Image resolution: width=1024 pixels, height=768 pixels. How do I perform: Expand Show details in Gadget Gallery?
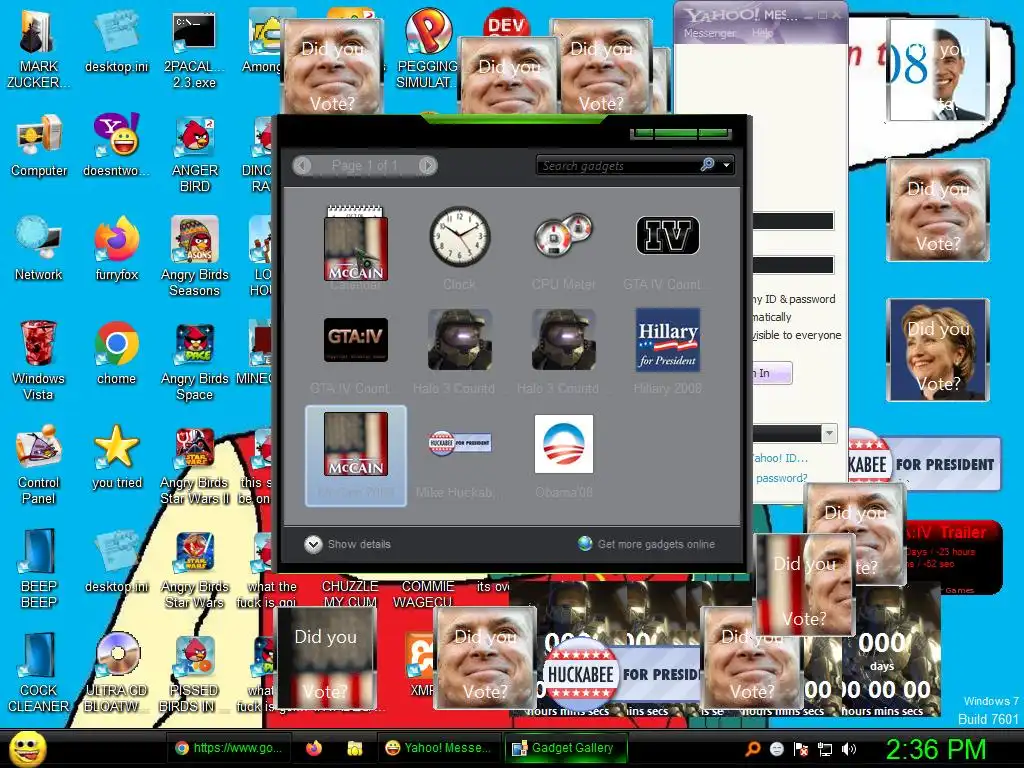click(347, 544)
